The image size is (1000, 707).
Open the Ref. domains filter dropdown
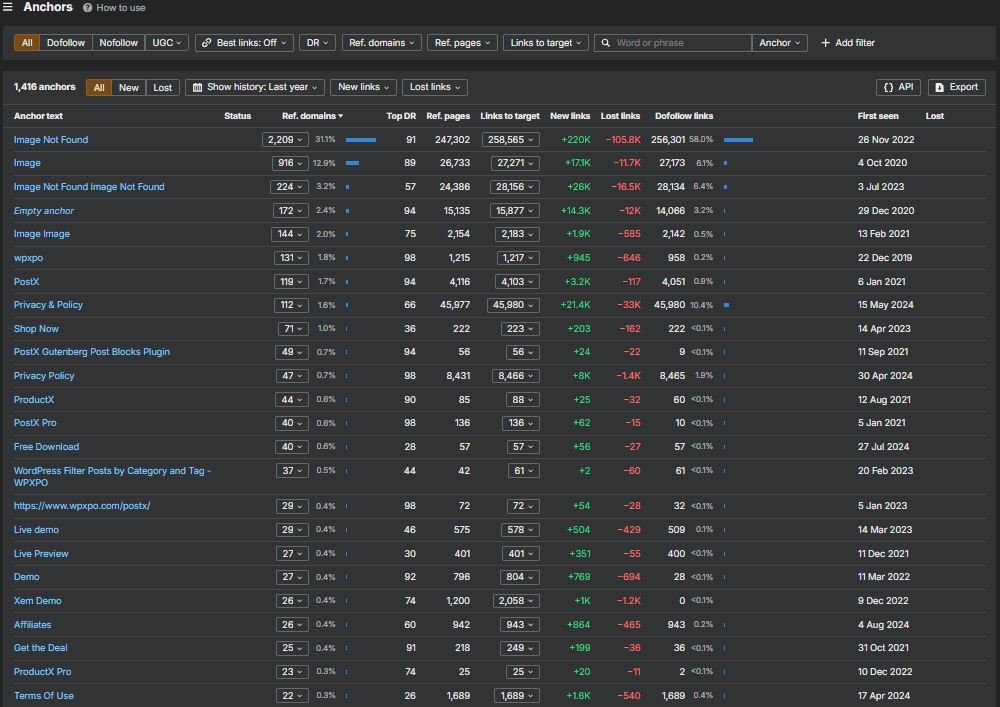point(381,43)
